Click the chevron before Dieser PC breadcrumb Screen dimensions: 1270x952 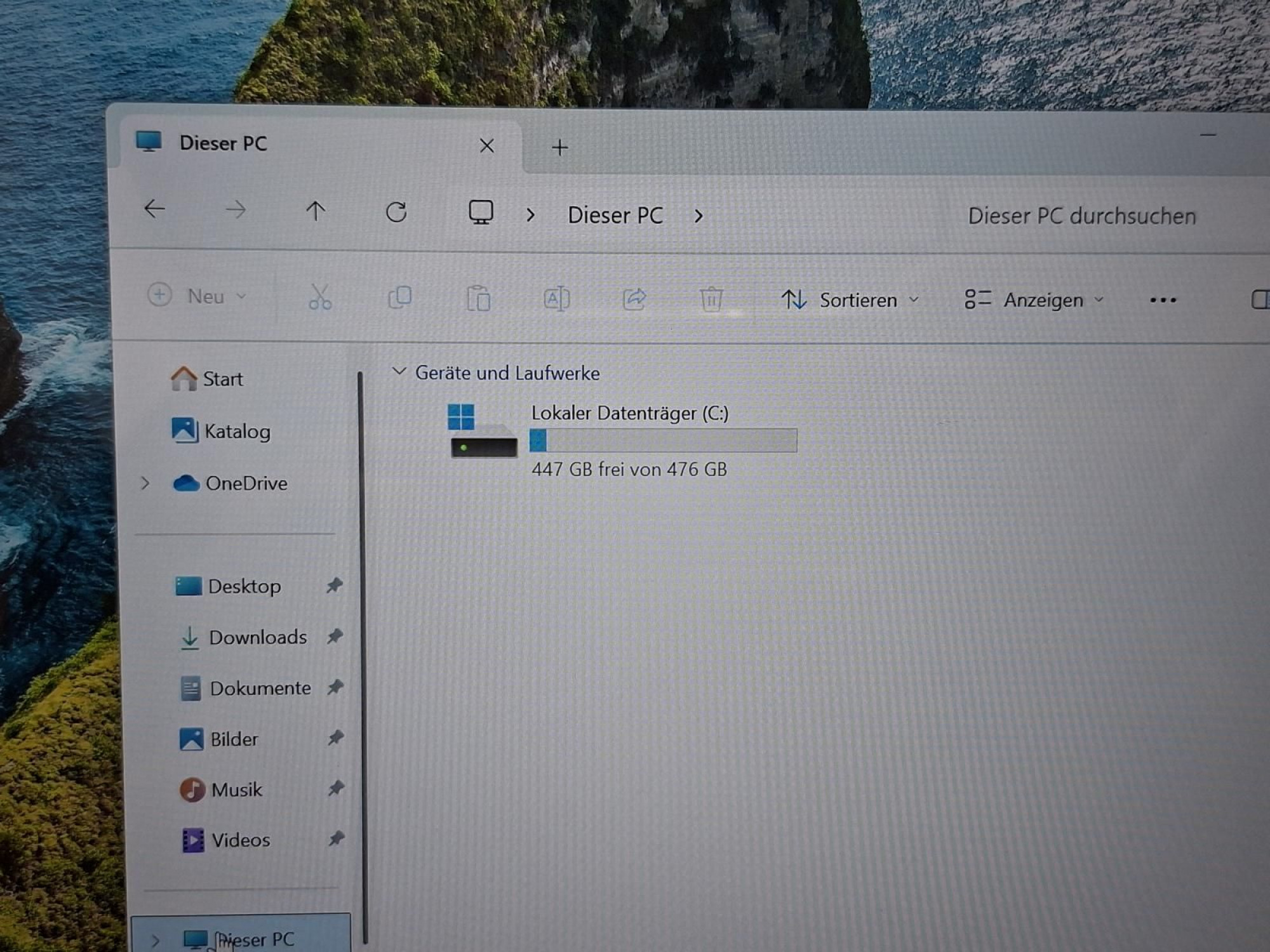tap(530, 215)
